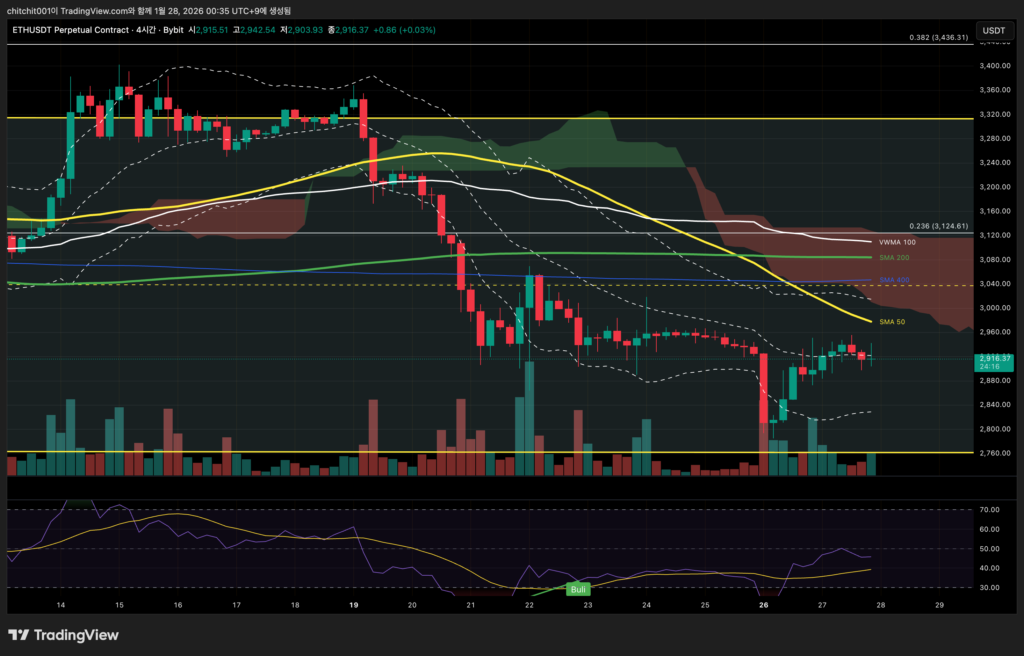Screen dimensions: 1024x656
Task: Open the USDT currency selector
Action: click(x=994, y=31)
